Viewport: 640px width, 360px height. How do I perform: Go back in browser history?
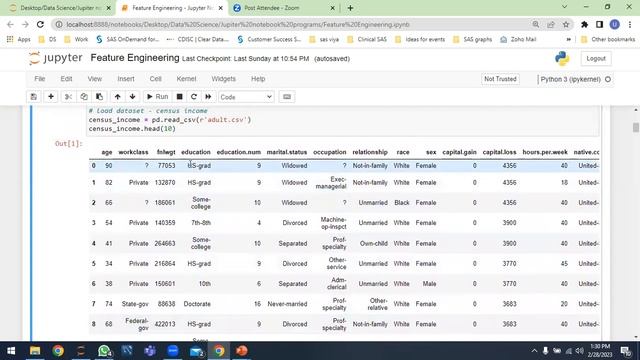point(11,24)
